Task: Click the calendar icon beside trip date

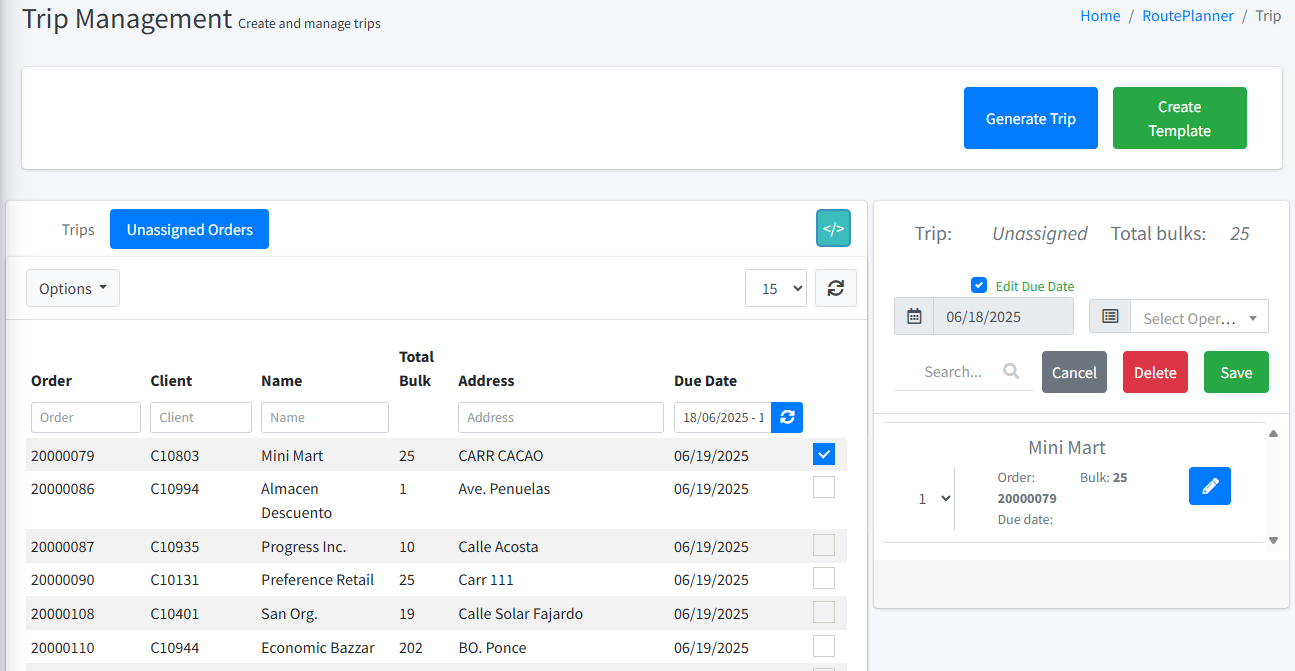Action: click(x=914, y=316)
